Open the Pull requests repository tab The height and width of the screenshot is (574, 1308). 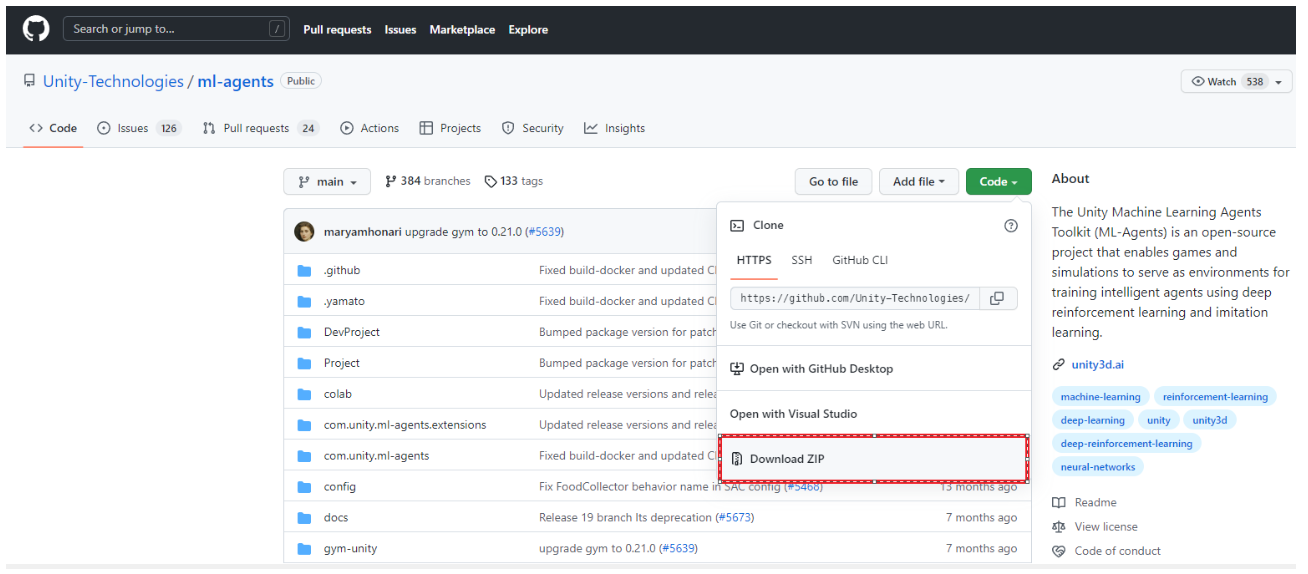(x=260, y=128)
